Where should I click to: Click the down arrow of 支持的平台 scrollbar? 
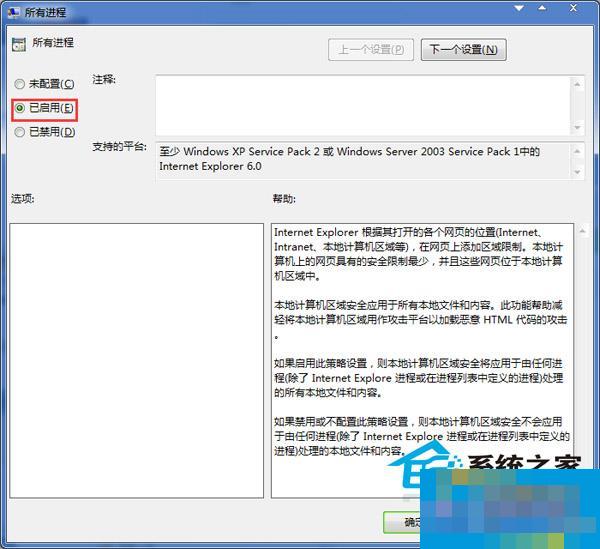click(x=577, y=173)
